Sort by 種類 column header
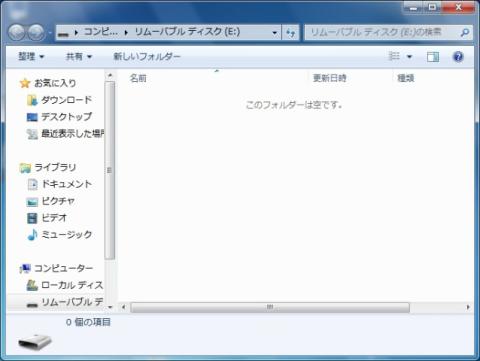Screen dimensions: 480x361 point(406,78)
